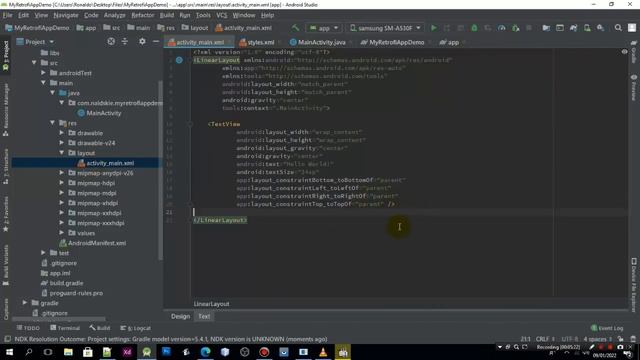Open Windows Start menu
640x360 pixels.
click(x=9, y=352)
